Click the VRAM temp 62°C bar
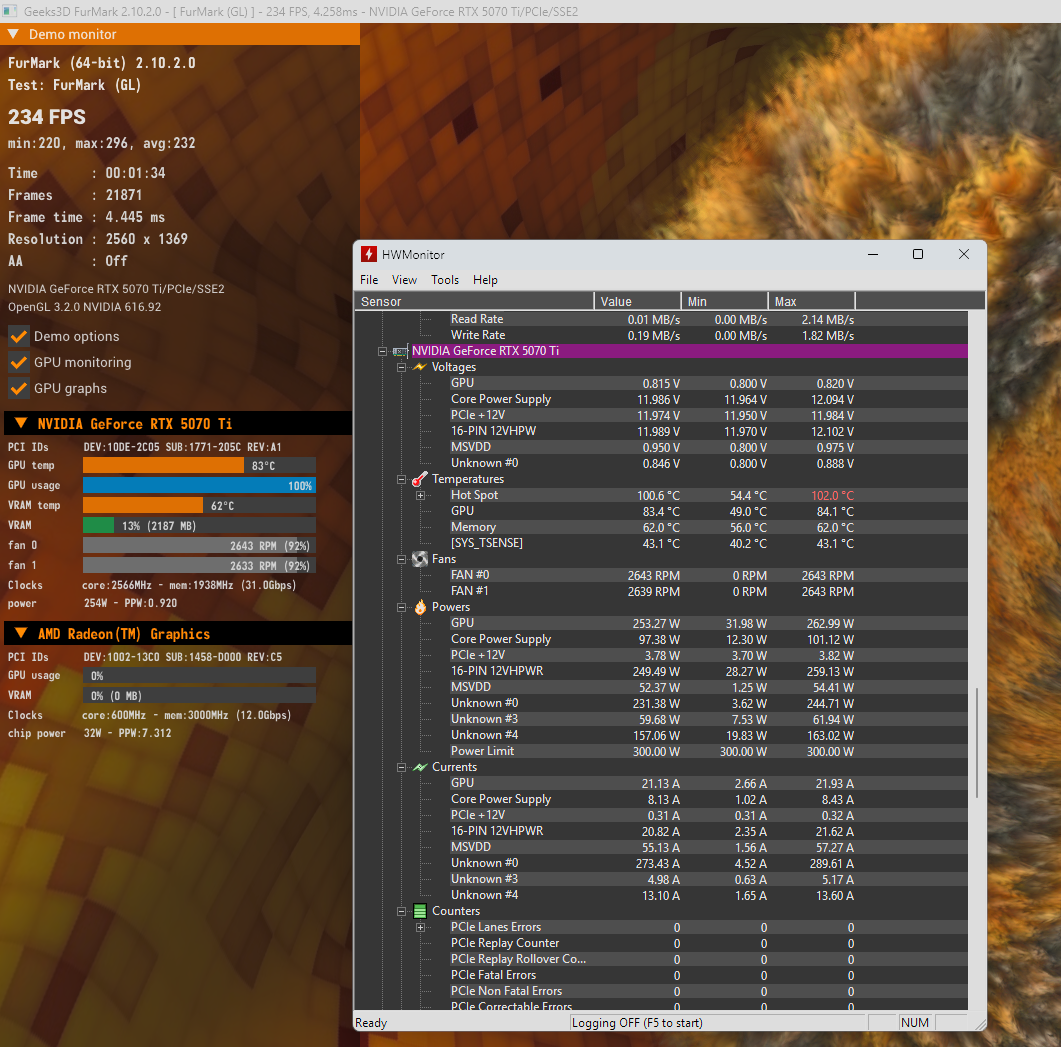This screenshot has height=1047, width=1061. pos(199,506)
